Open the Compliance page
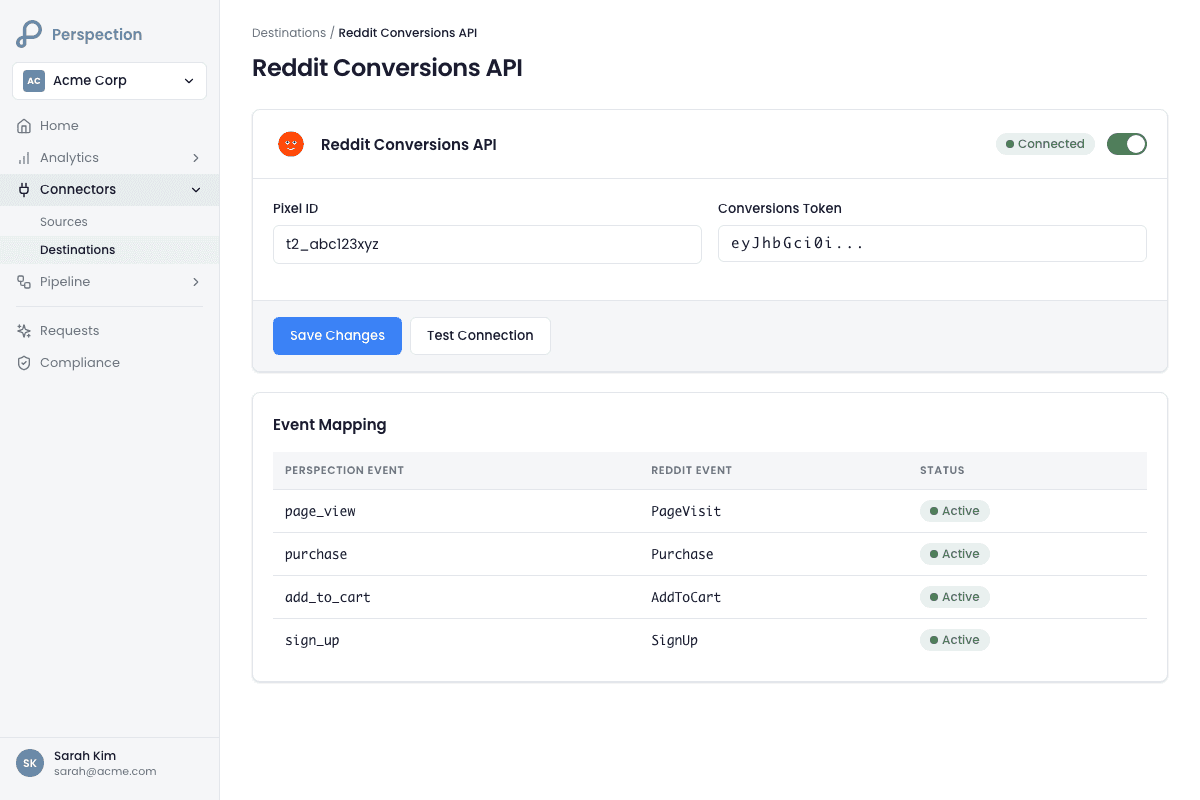This screenshot has height=800, width=1200. 109,363
